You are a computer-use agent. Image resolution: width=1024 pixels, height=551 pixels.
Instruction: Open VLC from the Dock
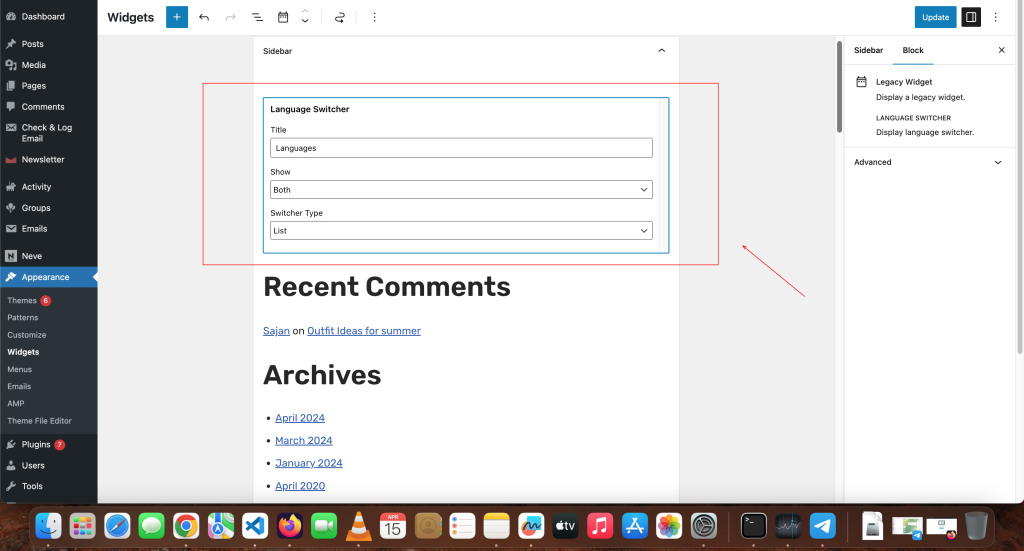pyautogui.click(x=359, y=526)
